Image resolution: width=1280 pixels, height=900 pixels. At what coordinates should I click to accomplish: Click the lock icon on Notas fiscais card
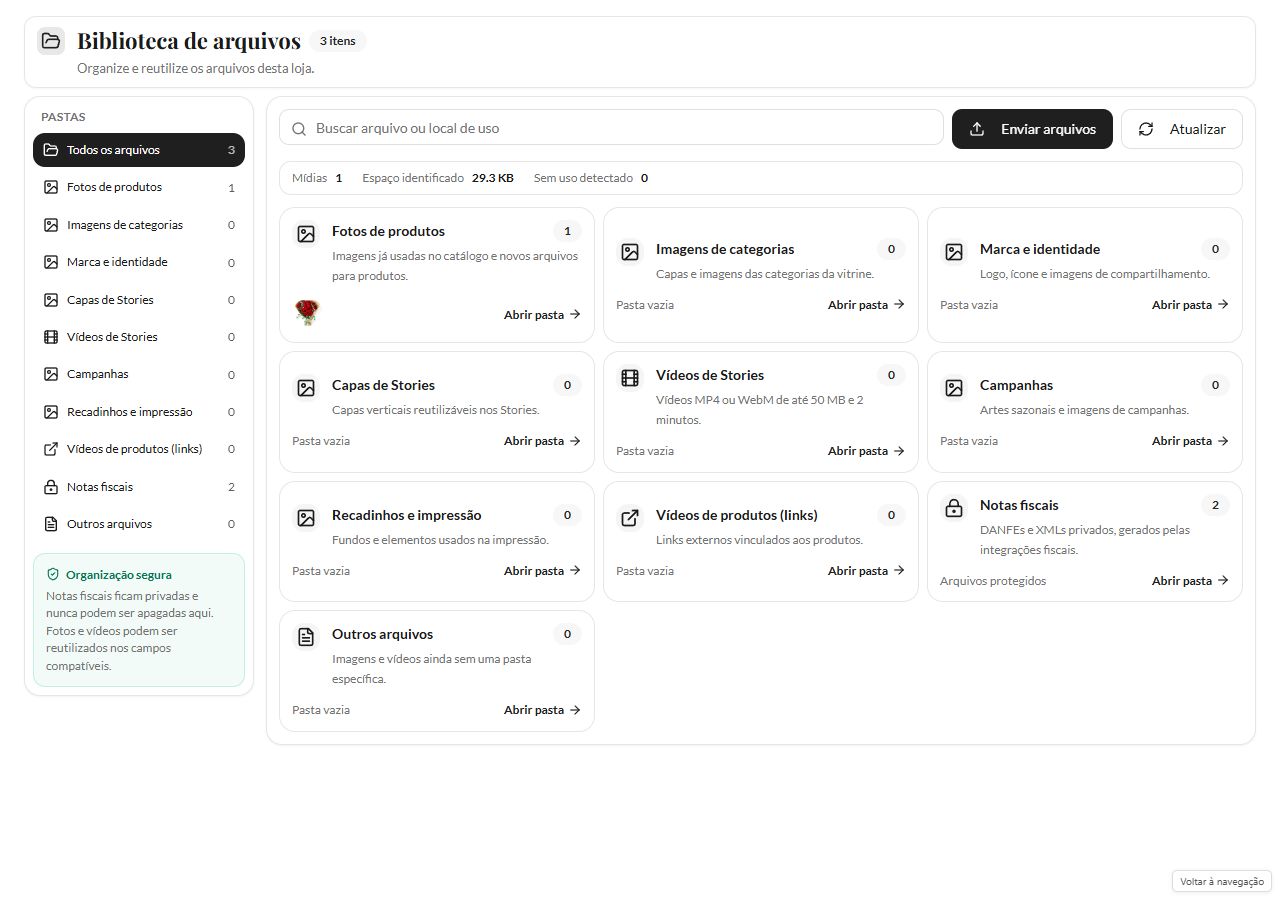[x=954, y=508]
